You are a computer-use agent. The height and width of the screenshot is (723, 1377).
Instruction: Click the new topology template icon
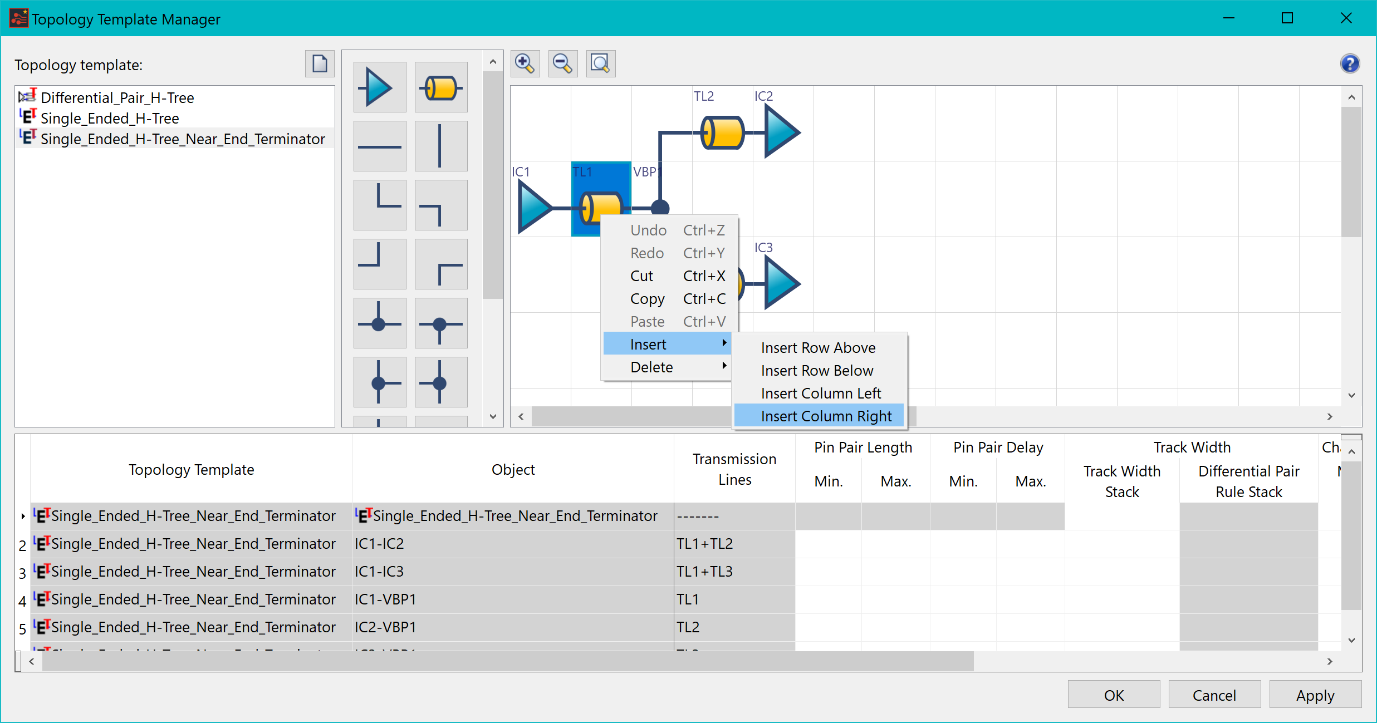click(x=320, y=64)
